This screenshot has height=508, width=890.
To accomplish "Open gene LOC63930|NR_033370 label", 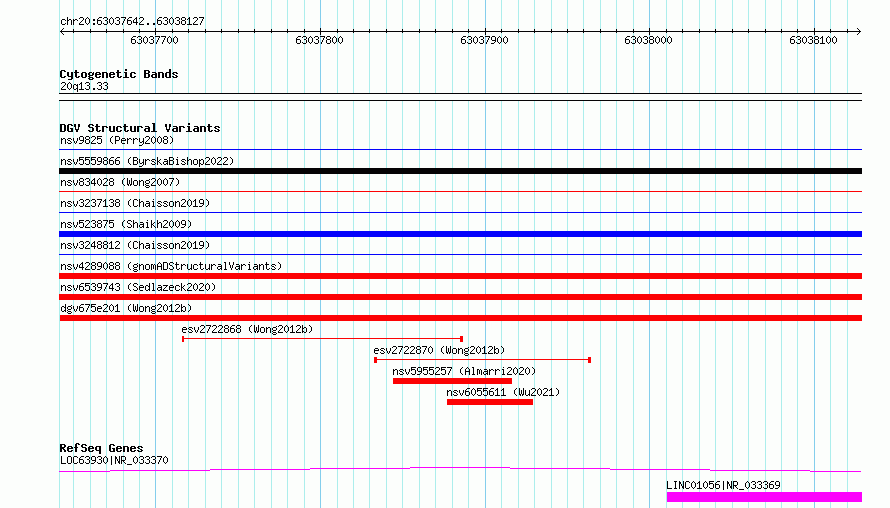I will (114, 460).
